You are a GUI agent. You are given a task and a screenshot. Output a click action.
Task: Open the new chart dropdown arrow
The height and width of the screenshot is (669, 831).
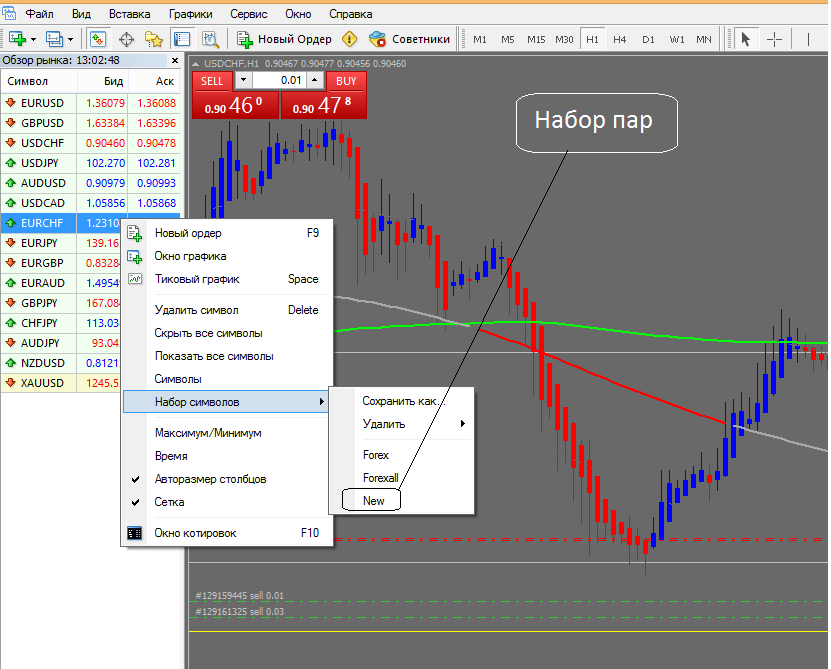[x=33, y=39]
